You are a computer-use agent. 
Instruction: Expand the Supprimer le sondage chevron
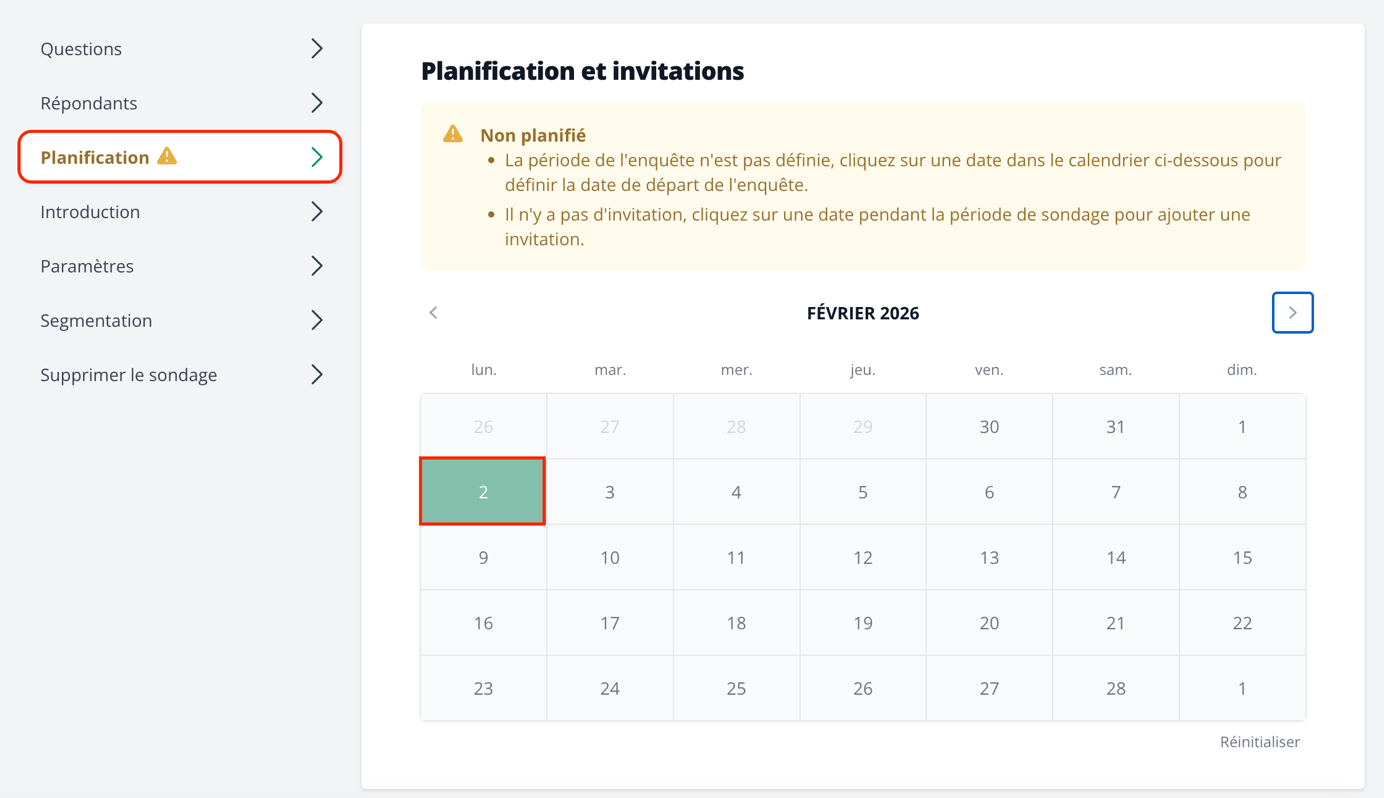pos(317,374)
